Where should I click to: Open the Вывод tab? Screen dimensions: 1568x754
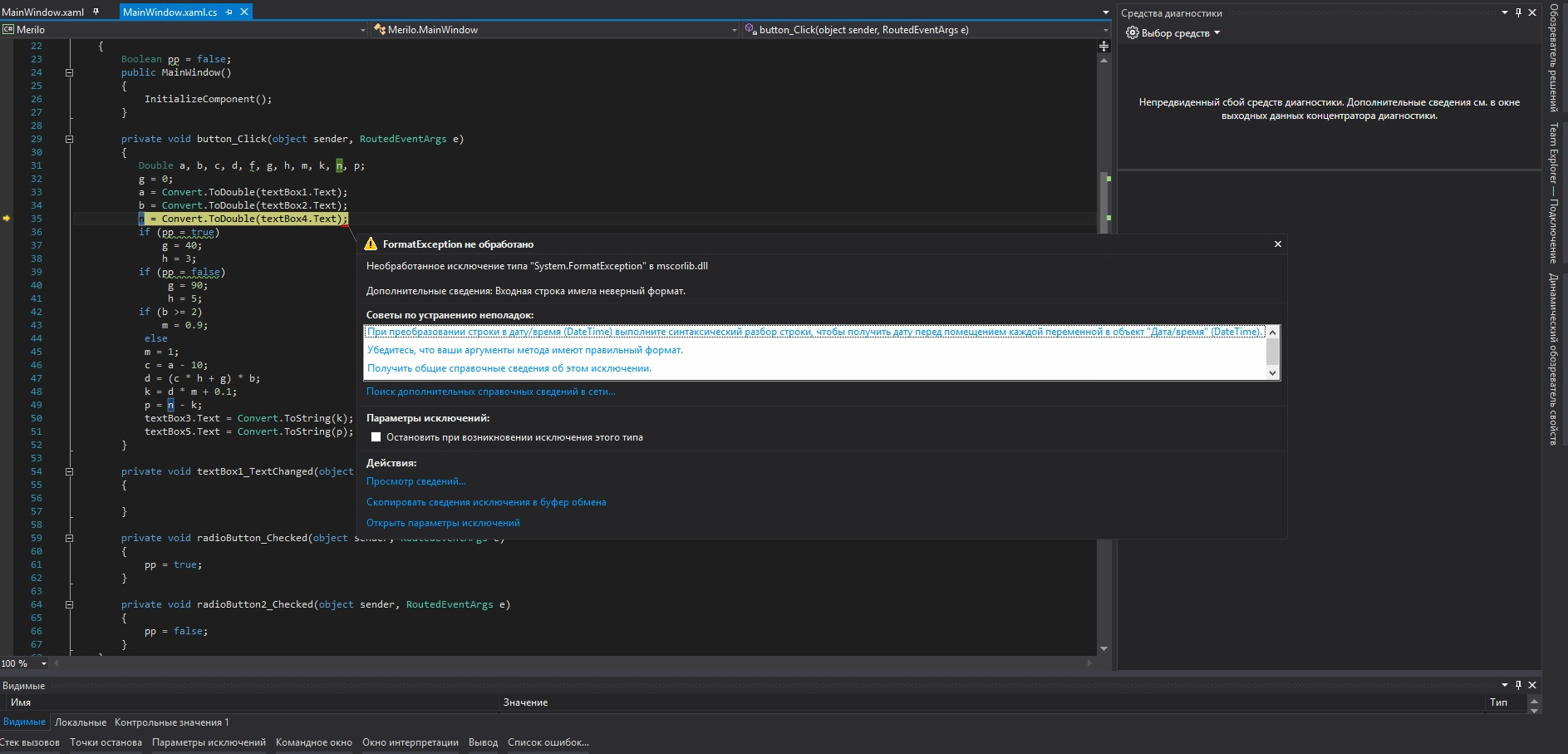point(483,742)
